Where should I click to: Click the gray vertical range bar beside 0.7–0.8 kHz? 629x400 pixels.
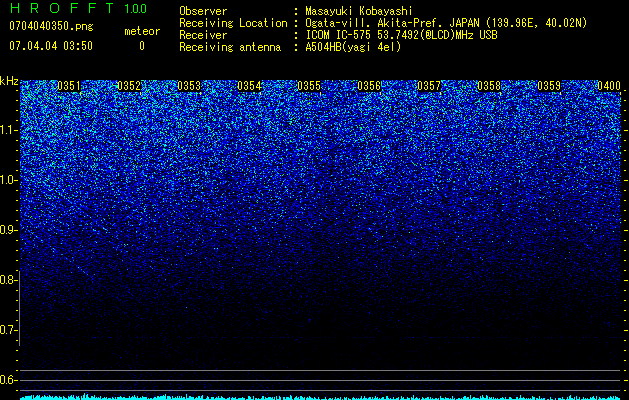(20, 308)
